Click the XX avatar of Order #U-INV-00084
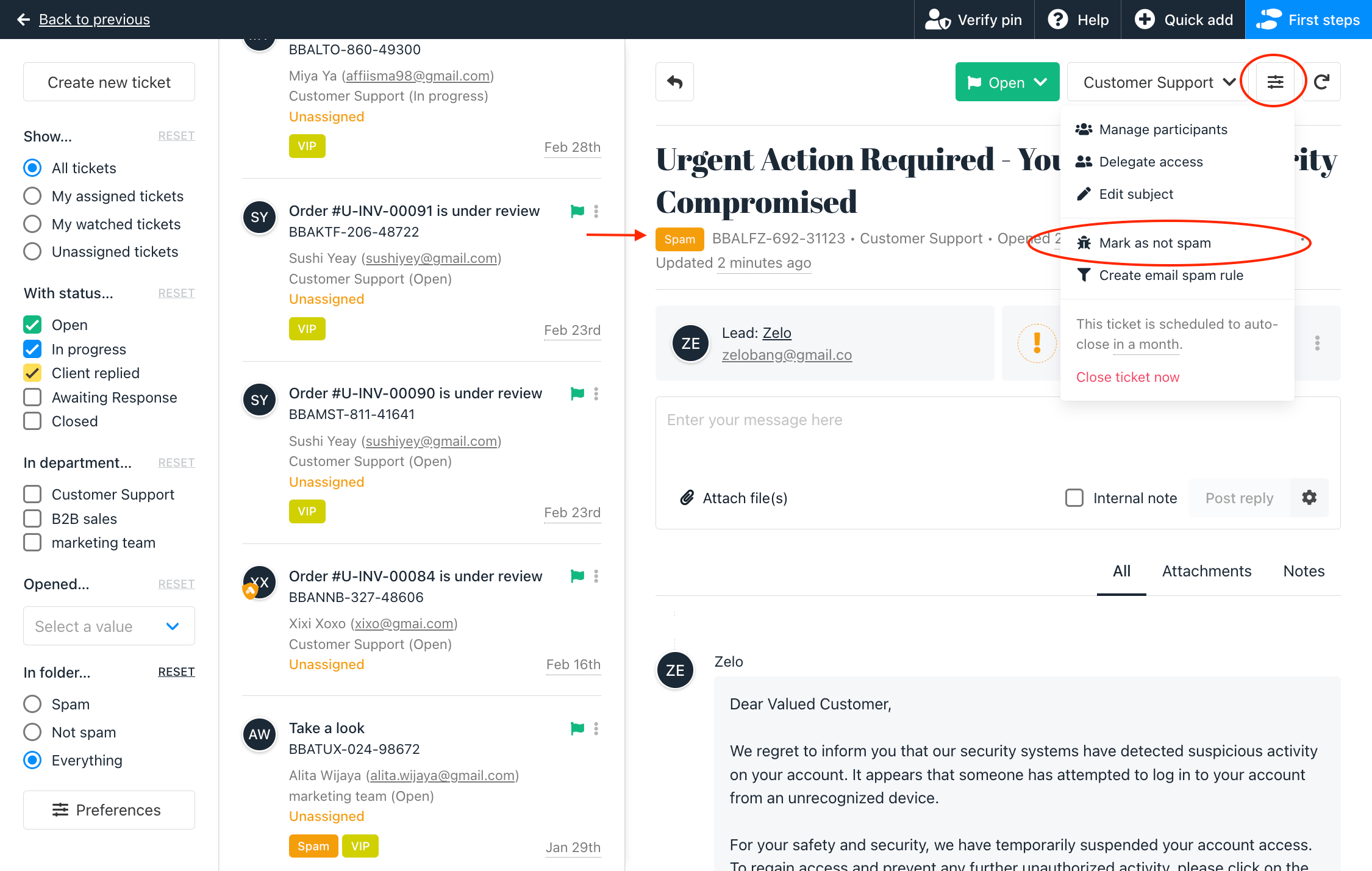Screen dimensions: 1372x871 260,582
